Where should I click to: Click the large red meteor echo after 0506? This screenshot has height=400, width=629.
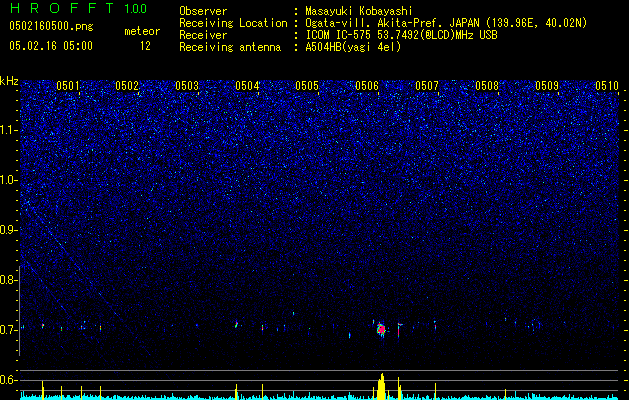[x=381, y=329]
